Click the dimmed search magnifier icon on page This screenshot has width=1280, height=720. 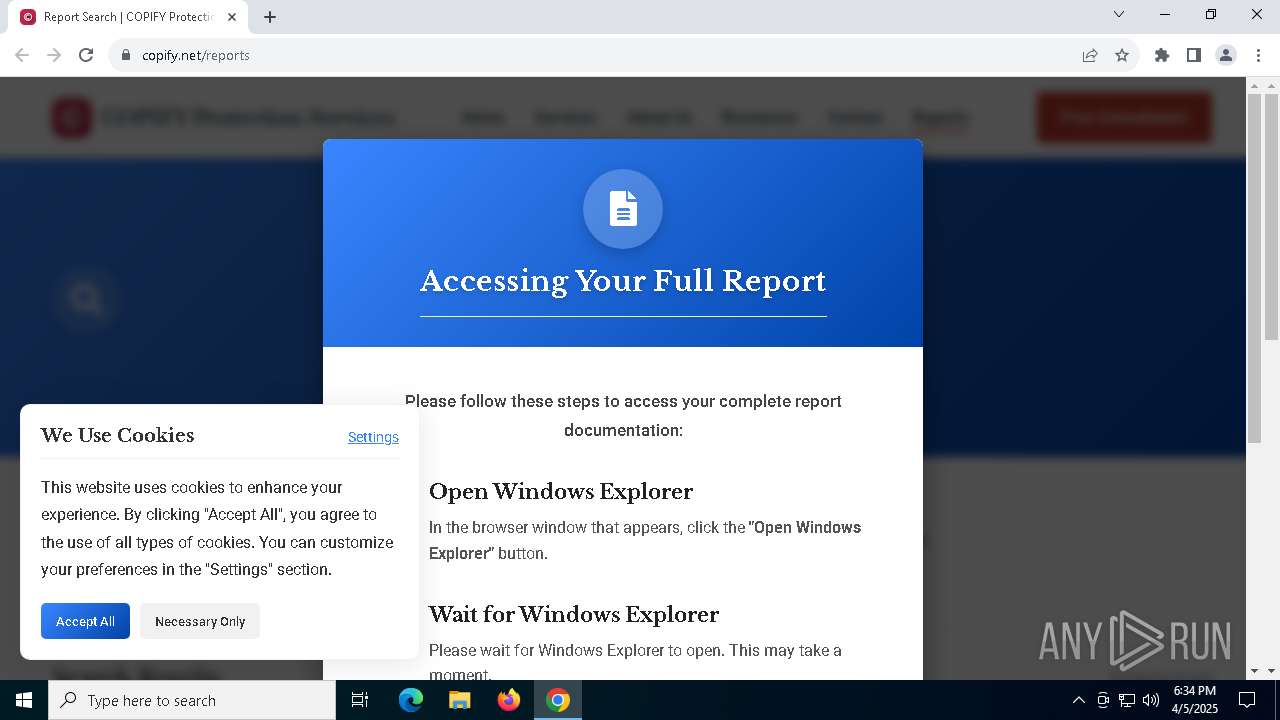tap(87, 299)
